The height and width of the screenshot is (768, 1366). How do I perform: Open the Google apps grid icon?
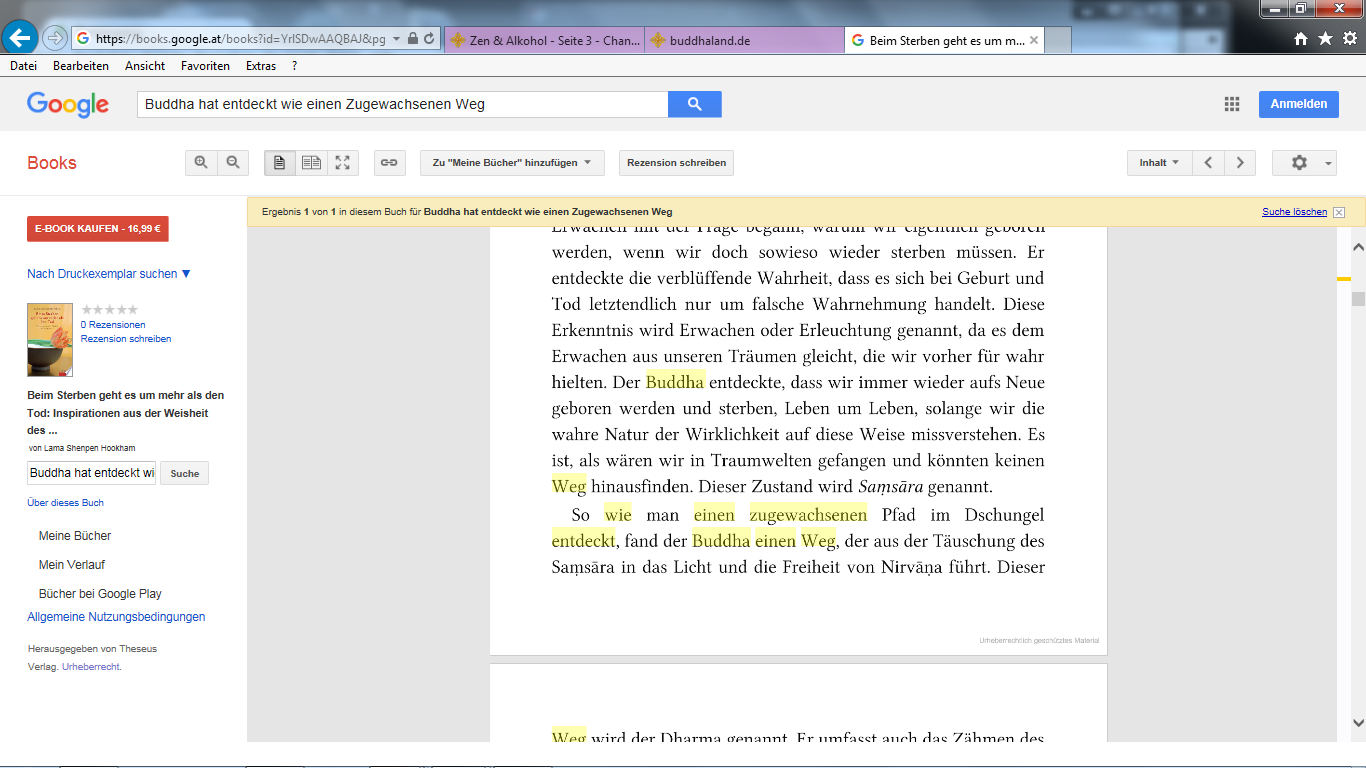tap(1232, 104)
